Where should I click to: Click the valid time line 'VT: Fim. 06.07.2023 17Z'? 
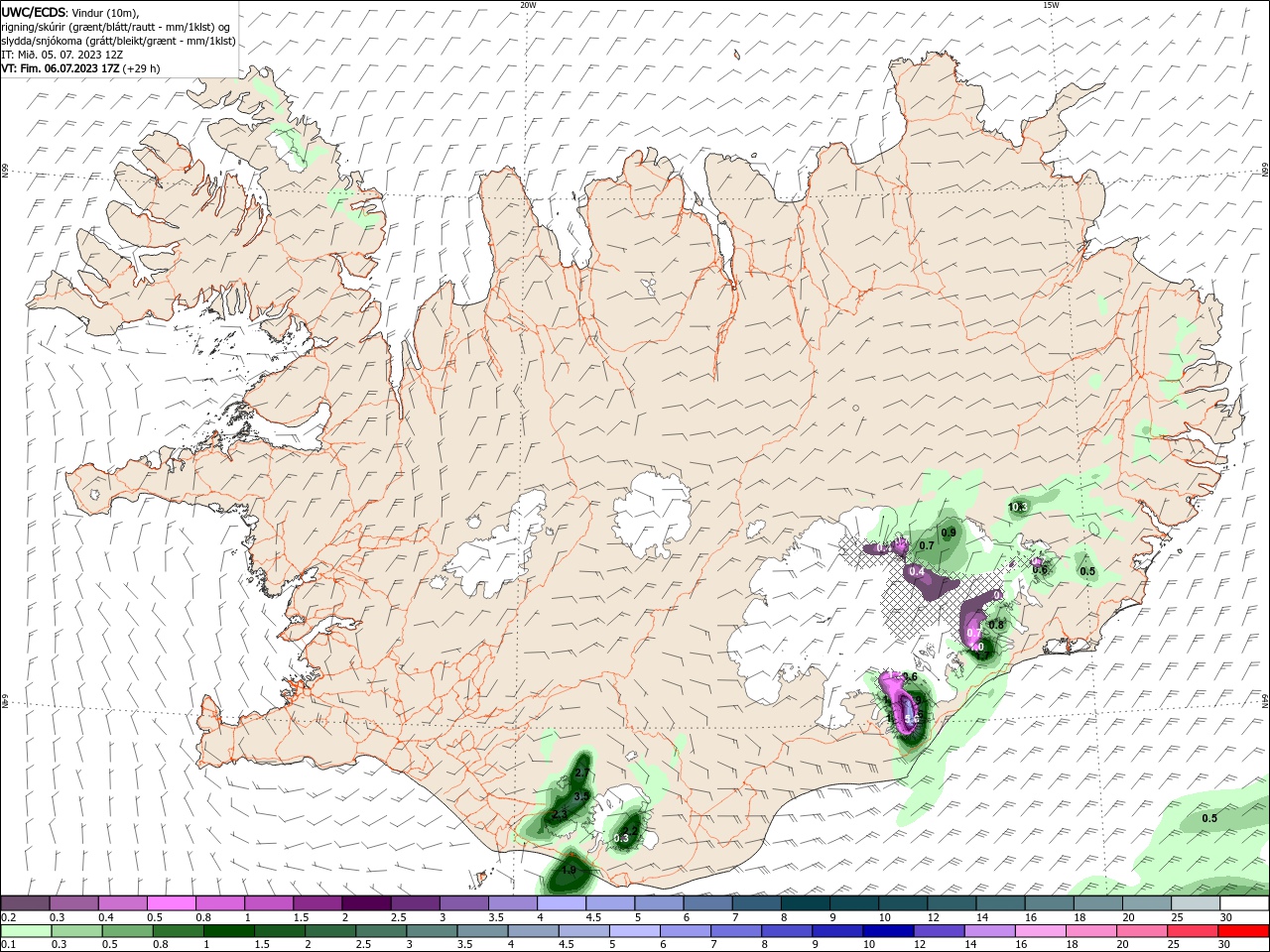click(61, 68)
